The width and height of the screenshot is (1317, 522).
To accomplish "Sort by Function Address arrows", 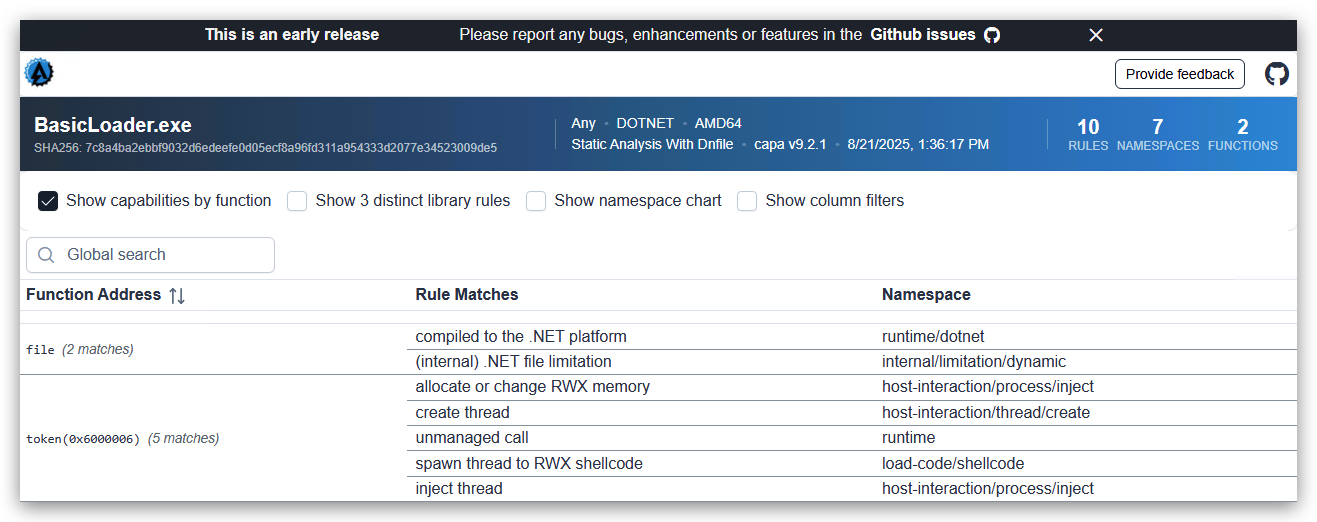I will click(177, 295).
